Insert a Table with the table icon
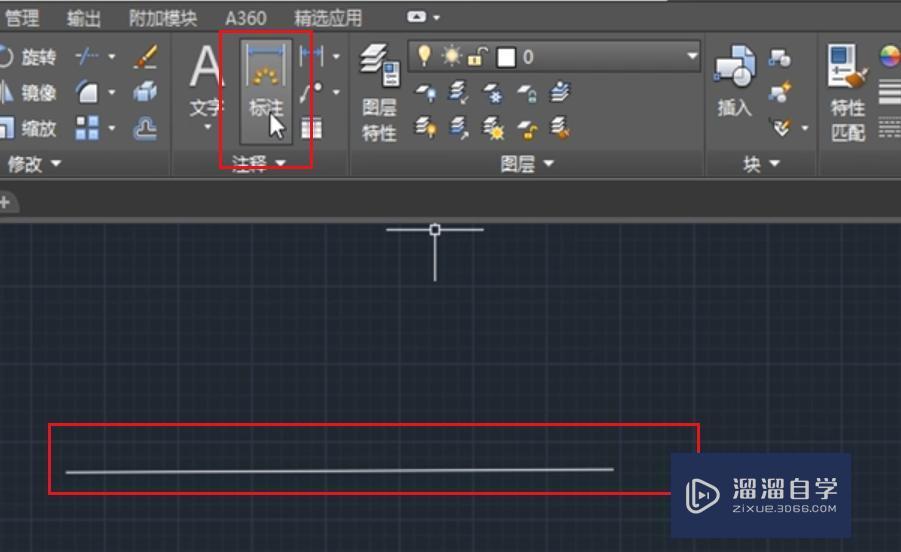The image size is (901, 552). (312, 128)
